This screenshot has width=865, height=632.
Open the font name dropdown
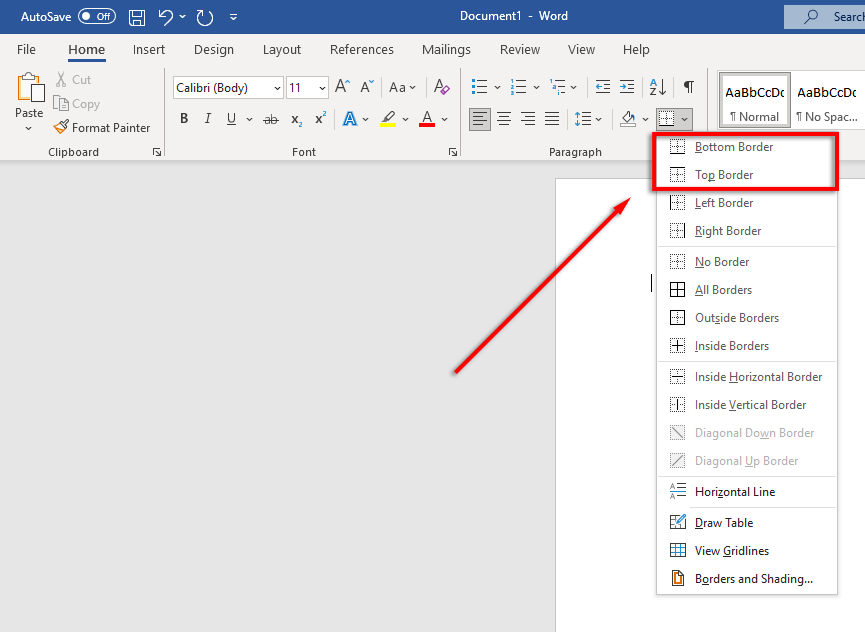coord(276,88)
